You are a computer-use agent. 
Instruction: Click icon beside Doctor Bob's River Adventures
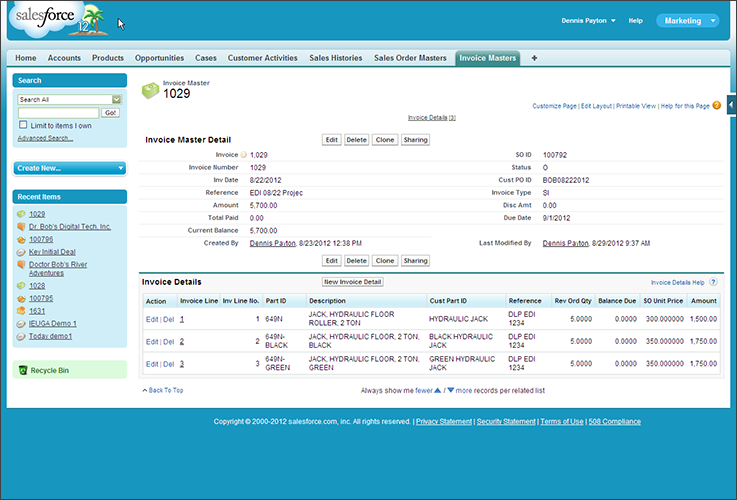(21, 265)
